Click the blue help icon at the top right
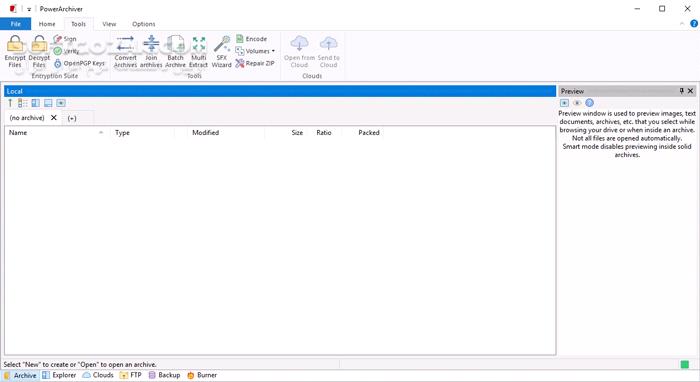Image resolution: width=700 pixels, height=382 pixels. click(x=694, y=24)
